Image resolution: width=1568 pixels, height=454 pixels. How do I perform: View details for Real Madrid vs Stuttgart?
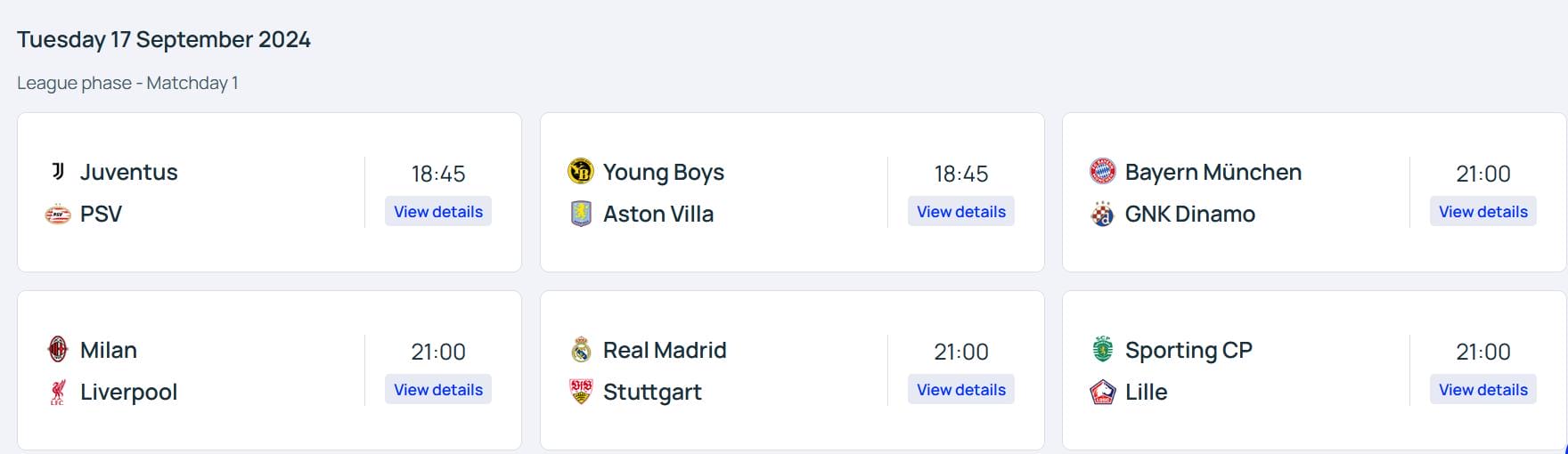[961, 390]
